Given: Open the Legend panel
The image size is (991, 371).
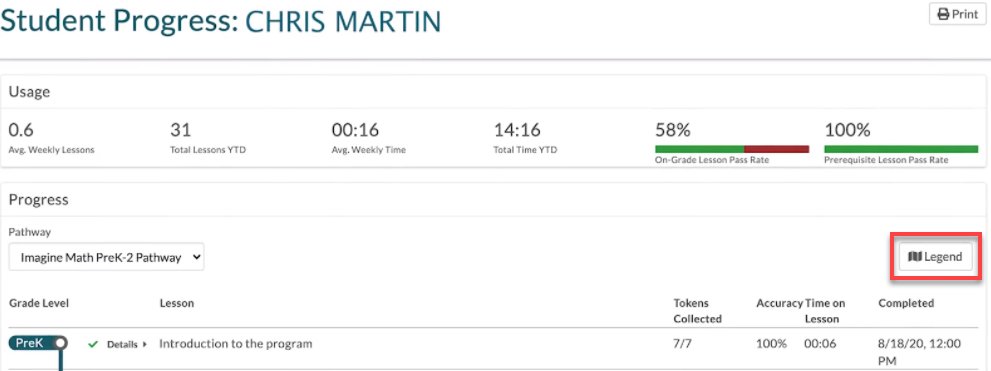Looking at the screenshot, I should pos(935,257).
